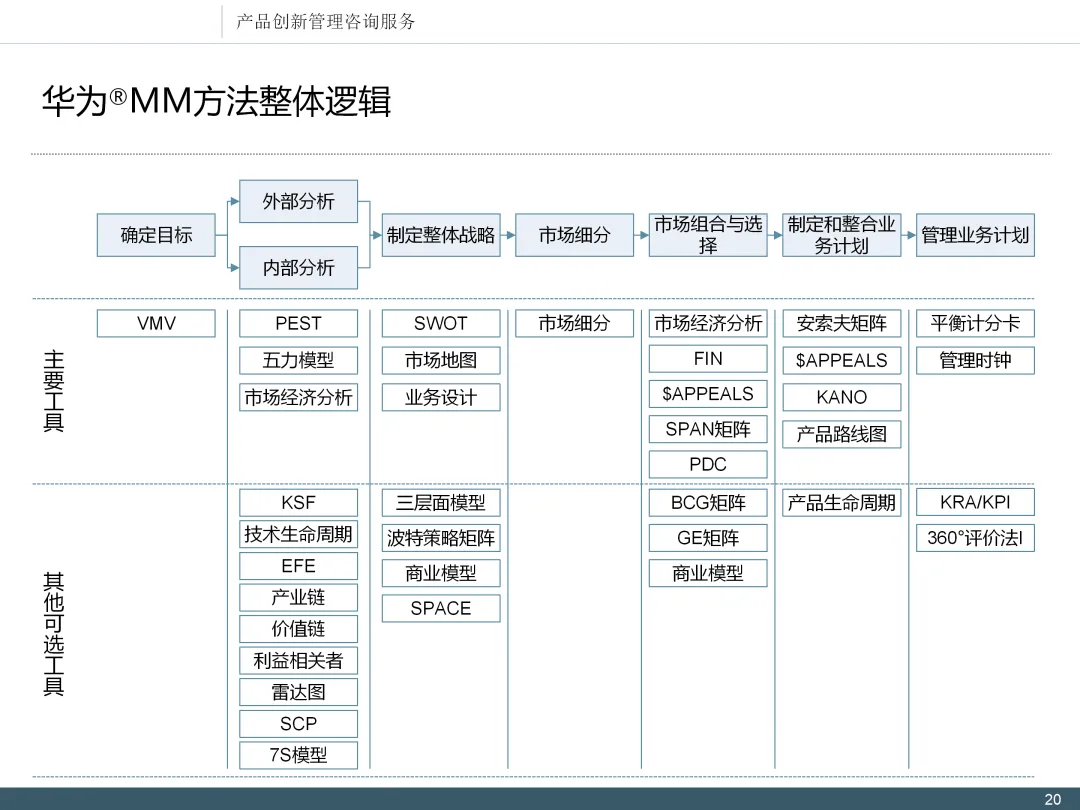The width and height of the screenshot is (1080, 810).
Task: Click the 市场地图 tool box
Action: coord(441,360)
